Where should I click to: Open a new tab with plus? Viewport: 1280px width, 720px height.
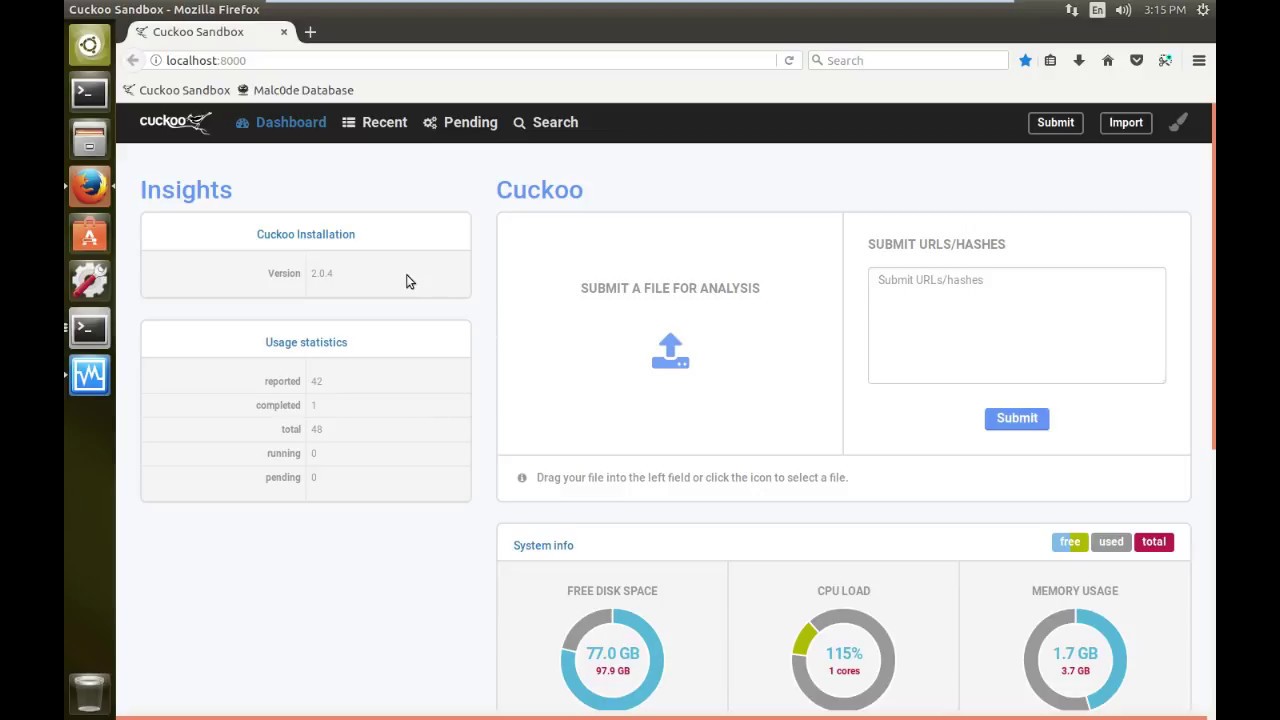coord(310,32)
